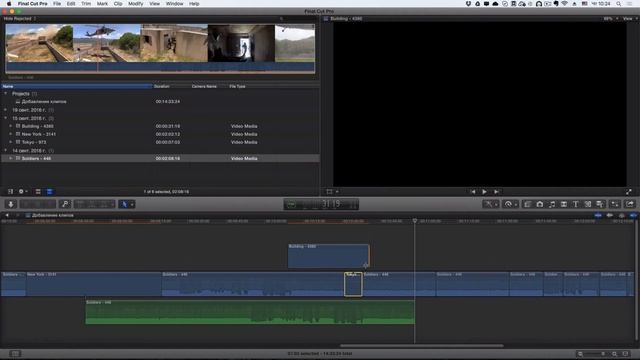Collapse the Projects group
The height and width of the screenshot is (360, 640).
[6, 93]
